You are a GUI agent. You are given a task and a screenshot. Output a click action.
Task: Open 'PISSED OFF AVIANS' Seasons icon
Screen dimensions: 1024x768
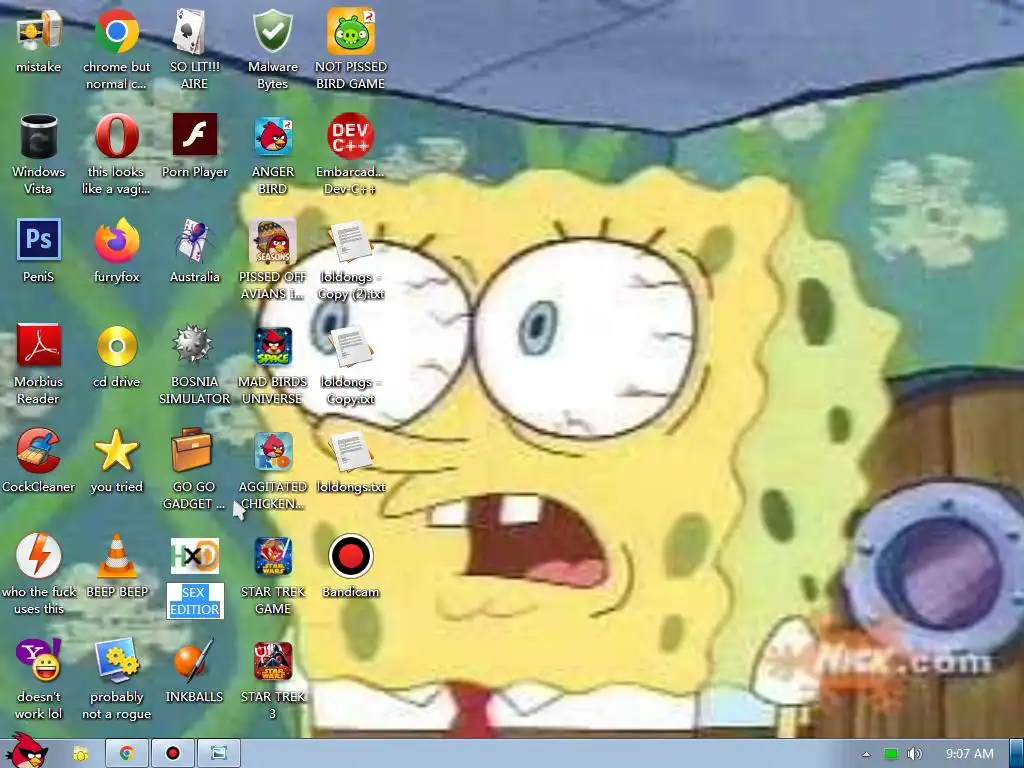272,259
